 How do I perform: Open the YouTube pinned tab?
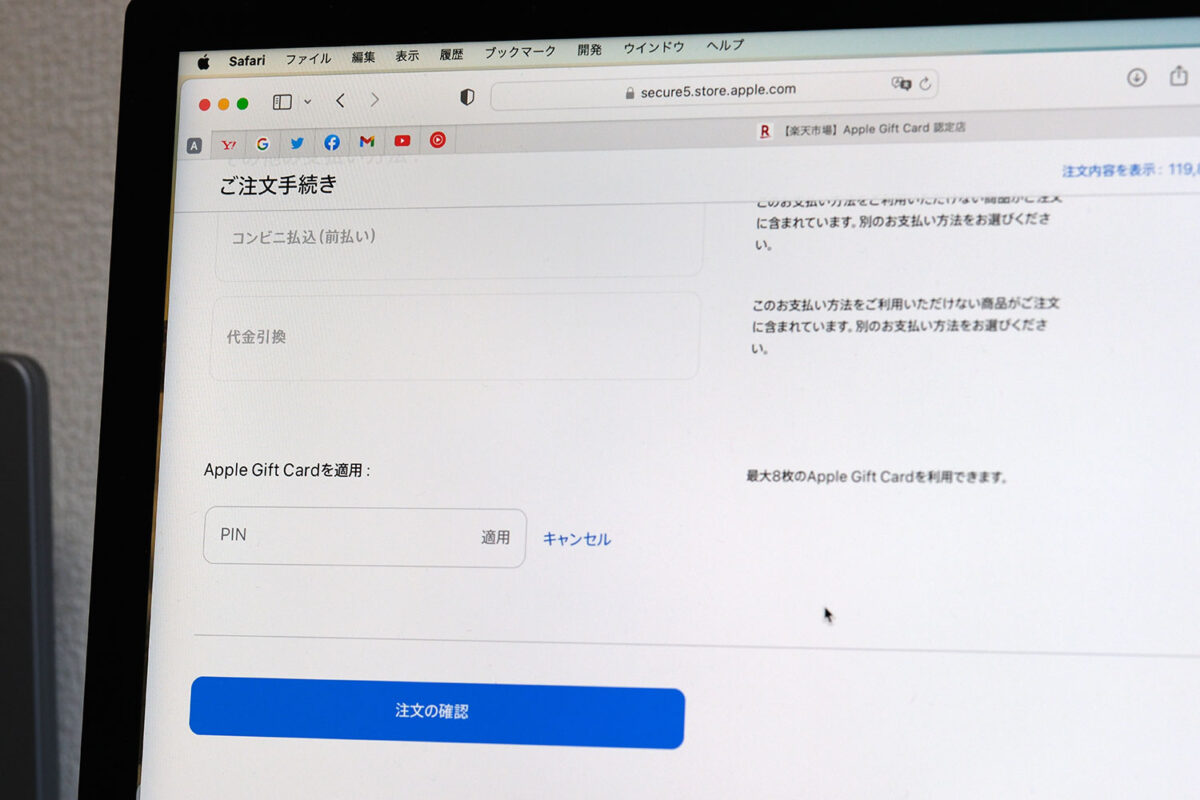pos(402,140)
